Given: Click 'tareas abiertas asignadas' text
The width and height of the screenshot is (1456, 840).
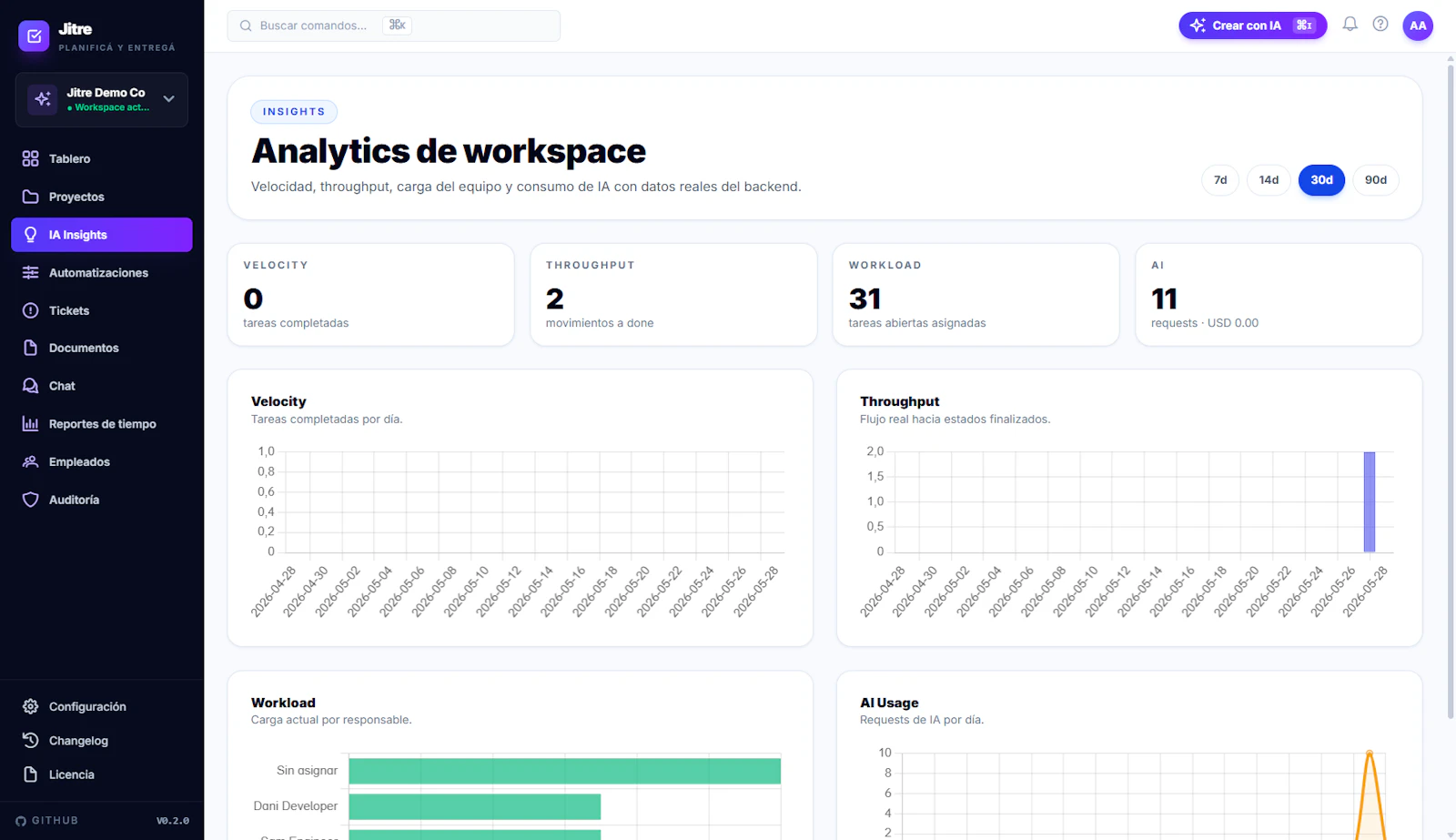Looking at the screenshot, I should tap(917, 323).
